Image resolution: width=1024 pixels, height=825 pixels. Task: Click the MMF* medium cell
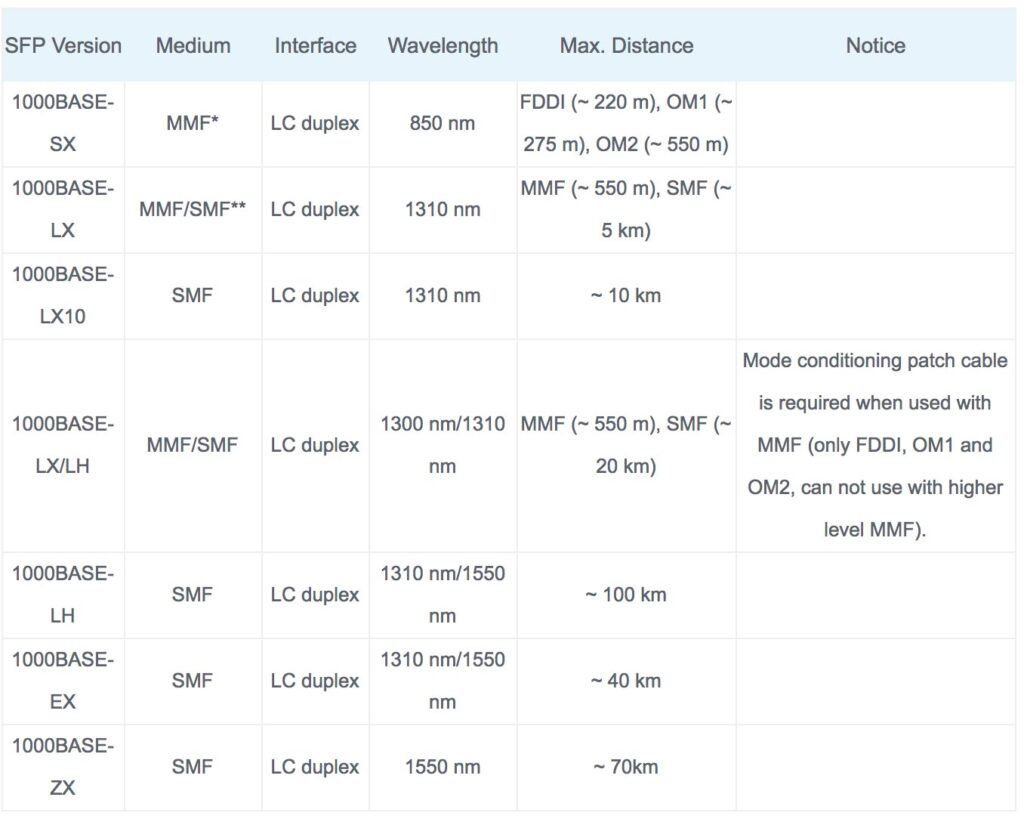(193, 124)
